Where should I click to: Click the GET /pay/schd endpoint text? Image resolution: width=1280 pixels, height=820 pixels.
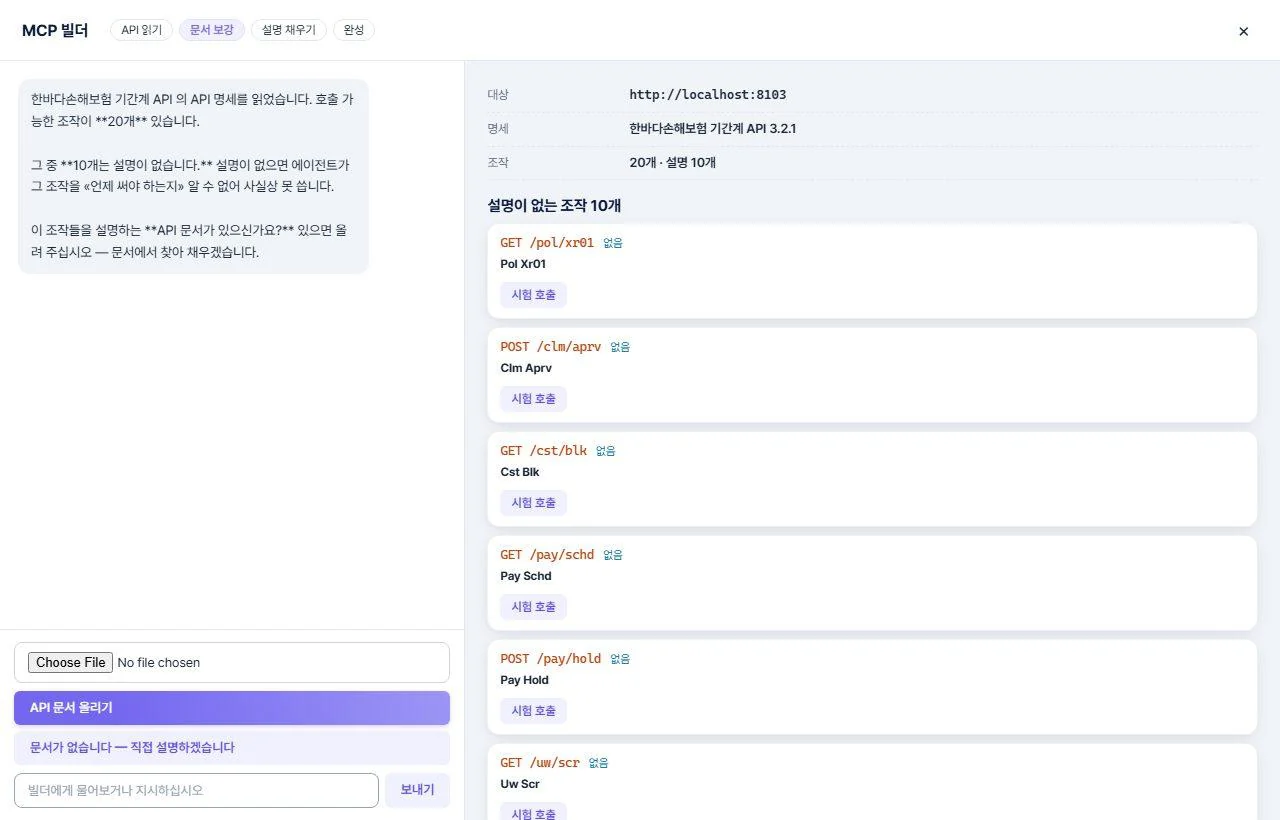point(547,555)
